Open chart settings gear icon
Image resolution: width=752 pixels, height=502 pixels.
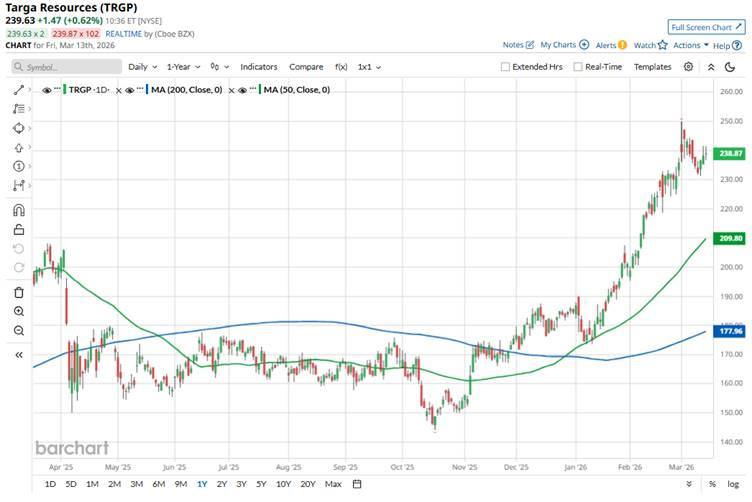click(x=688, y=67)
